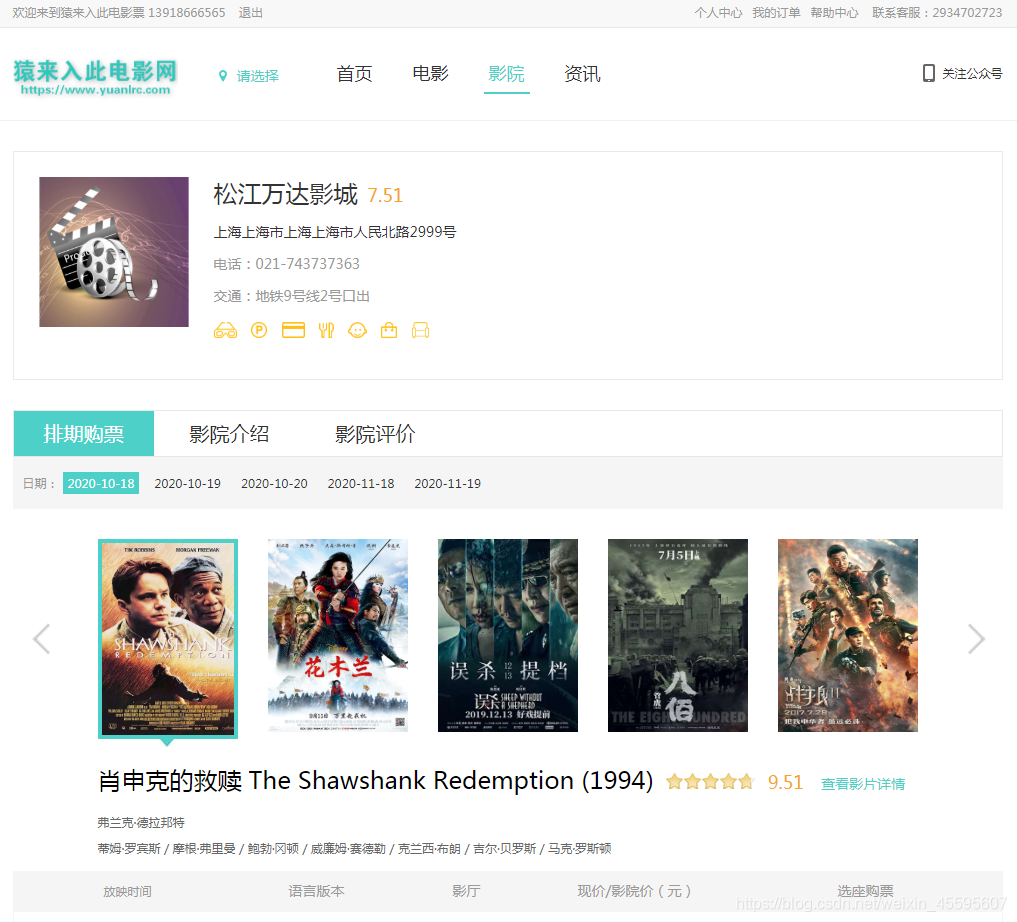The width and height of the screenshot is (1017, 922).
Task: Select date 2020-11-19
Action: coord(448,484)
